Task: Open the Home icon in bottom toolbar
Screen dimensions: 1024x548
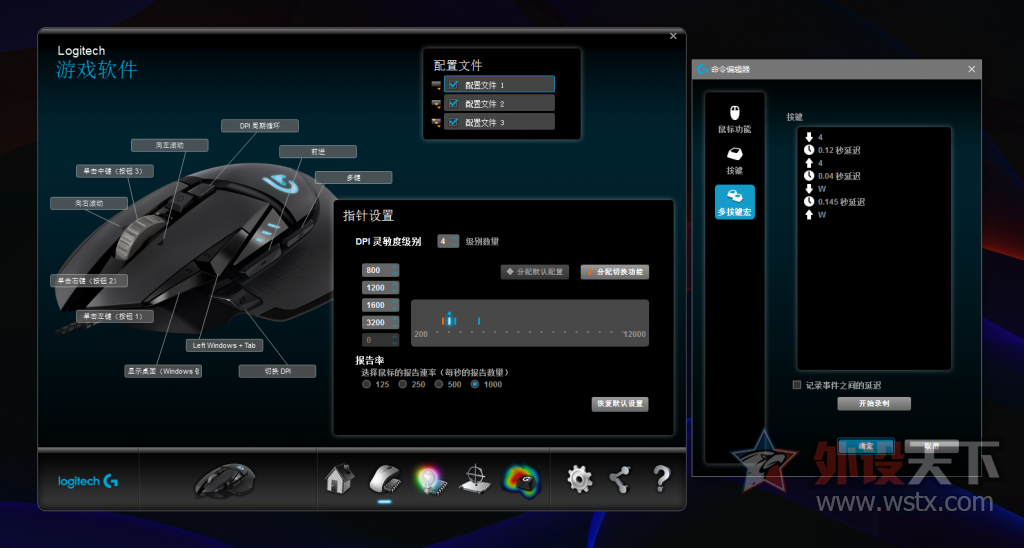Action: tap(339, 479)
